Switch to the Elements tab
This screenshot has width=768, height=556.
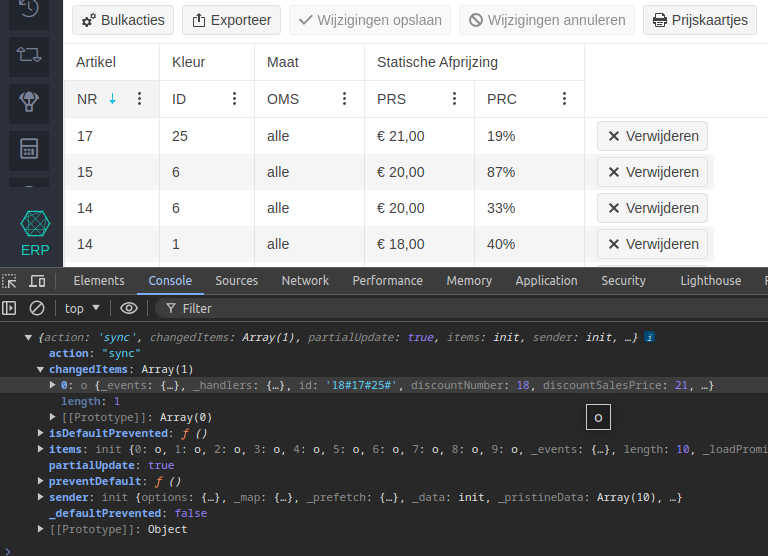point(99,281)
